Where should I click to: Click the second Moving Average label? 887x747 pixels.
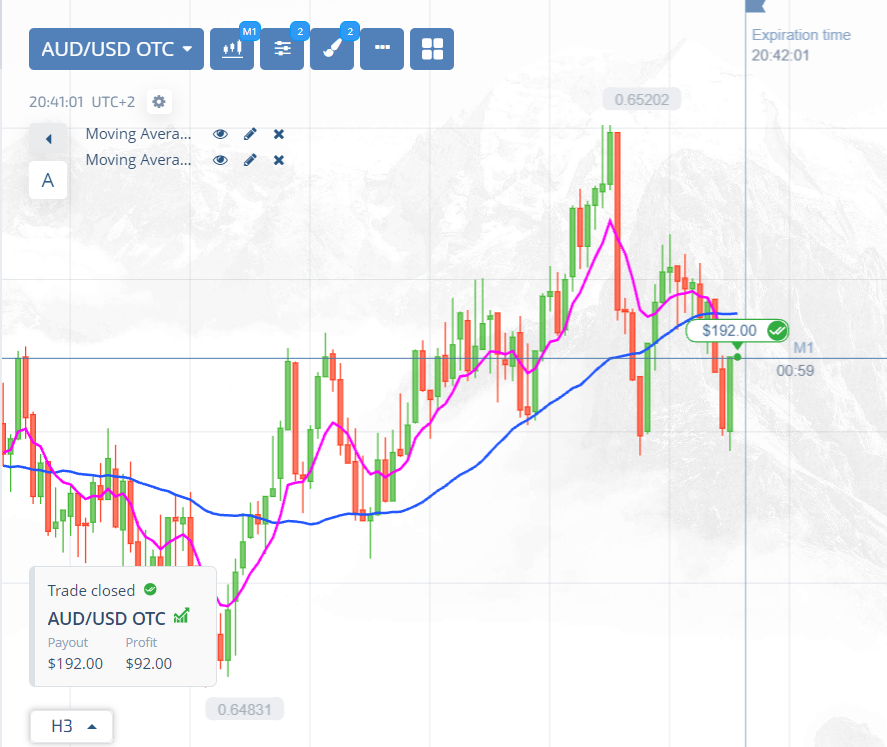click(139, 160)
